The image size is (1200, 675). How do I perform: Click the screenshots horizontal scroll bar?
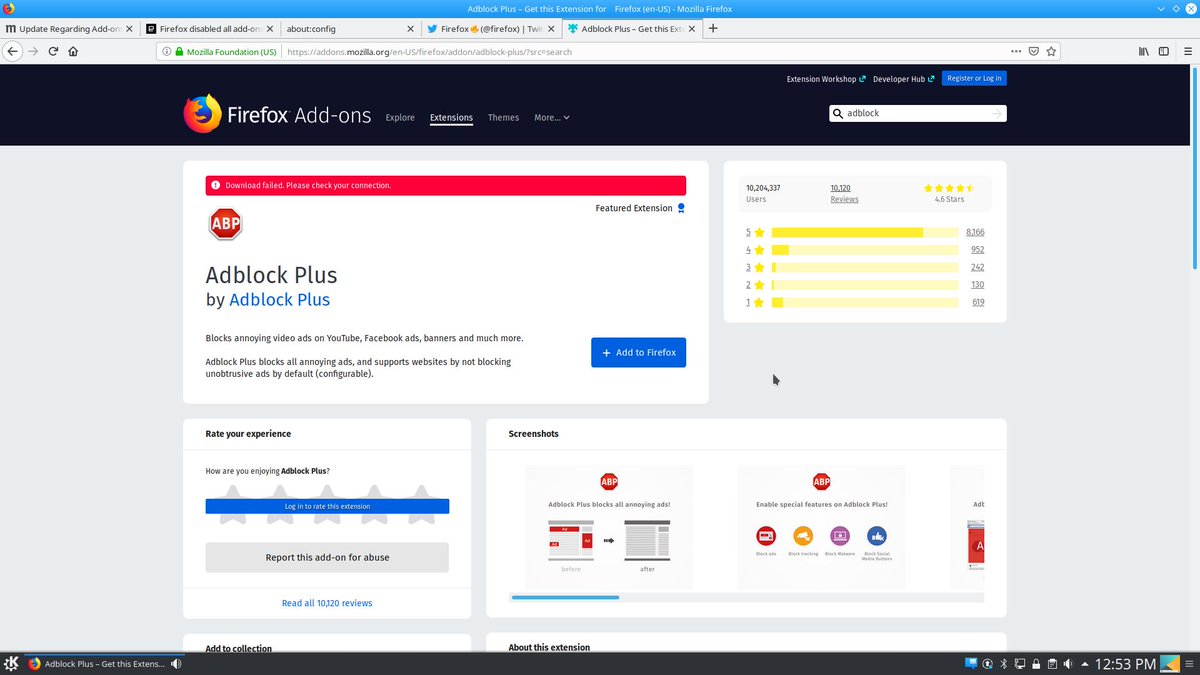565,597
